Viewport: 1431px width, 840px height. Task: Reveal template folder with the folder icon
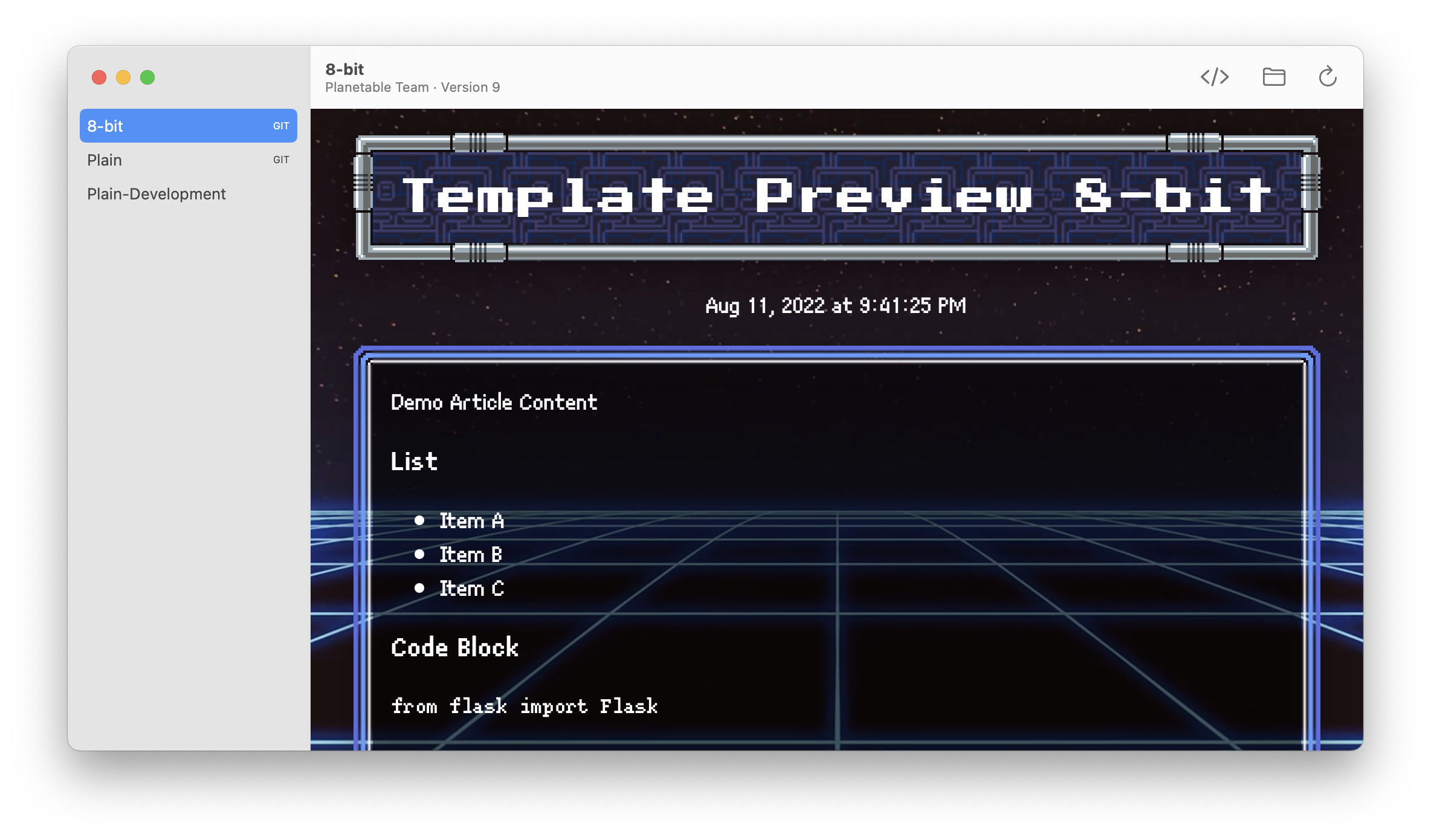(1274, 77)
